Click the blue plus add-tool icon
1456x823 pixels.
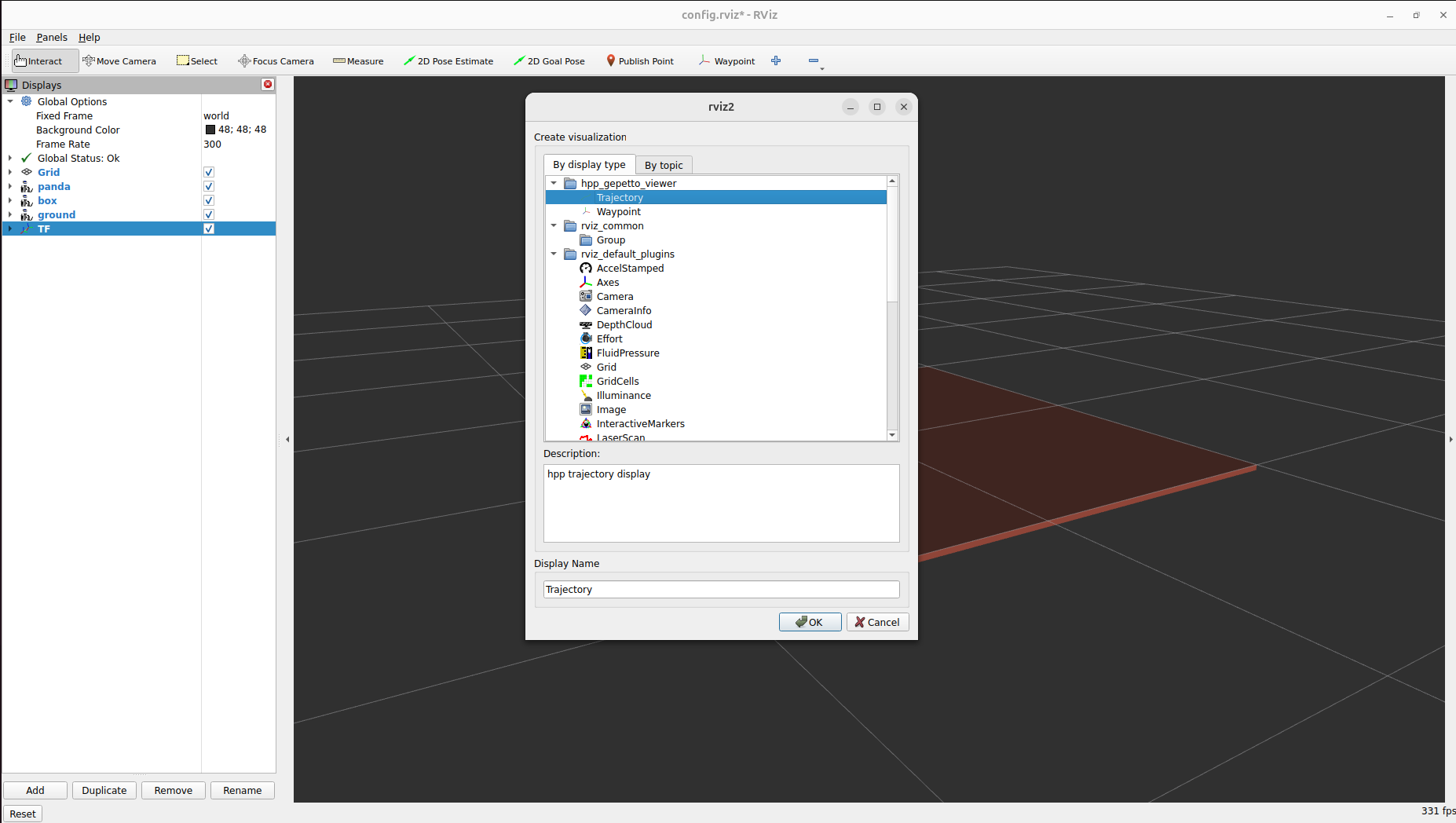coord(776,60)
